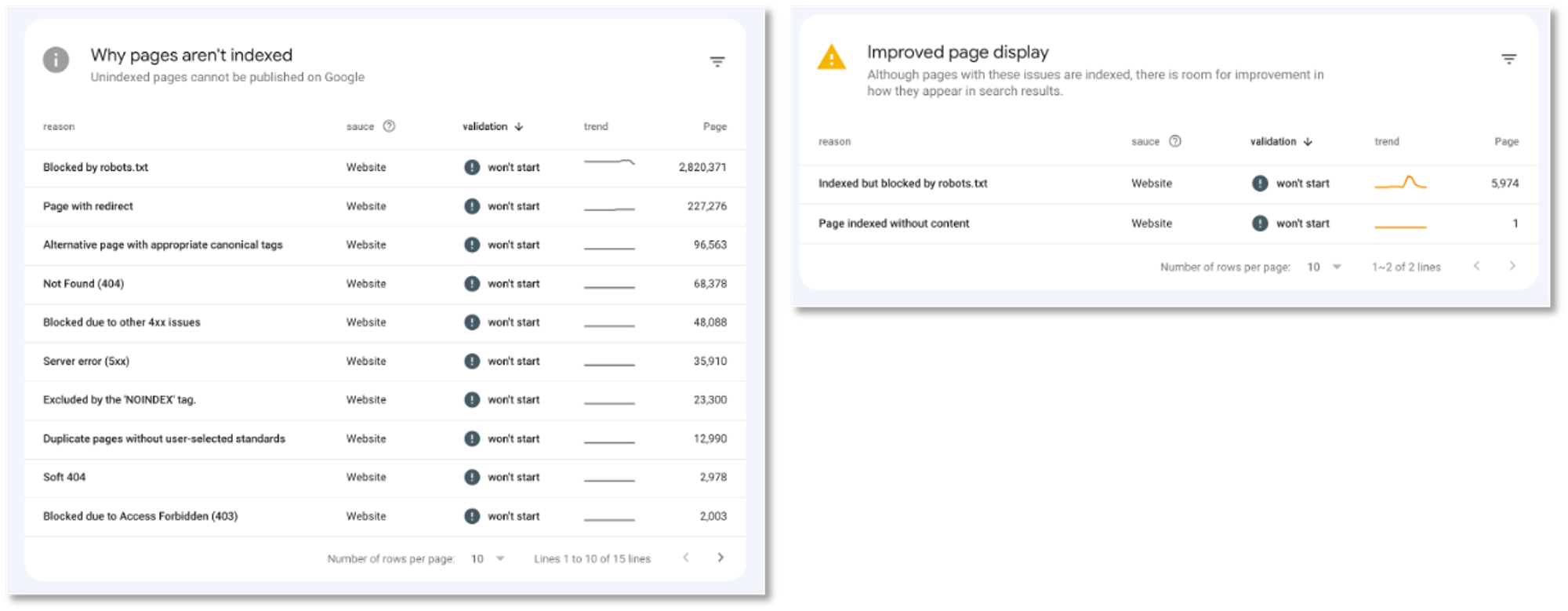
Task: Click validation status icon for Page indexed without content
Action: (1260, 224)
